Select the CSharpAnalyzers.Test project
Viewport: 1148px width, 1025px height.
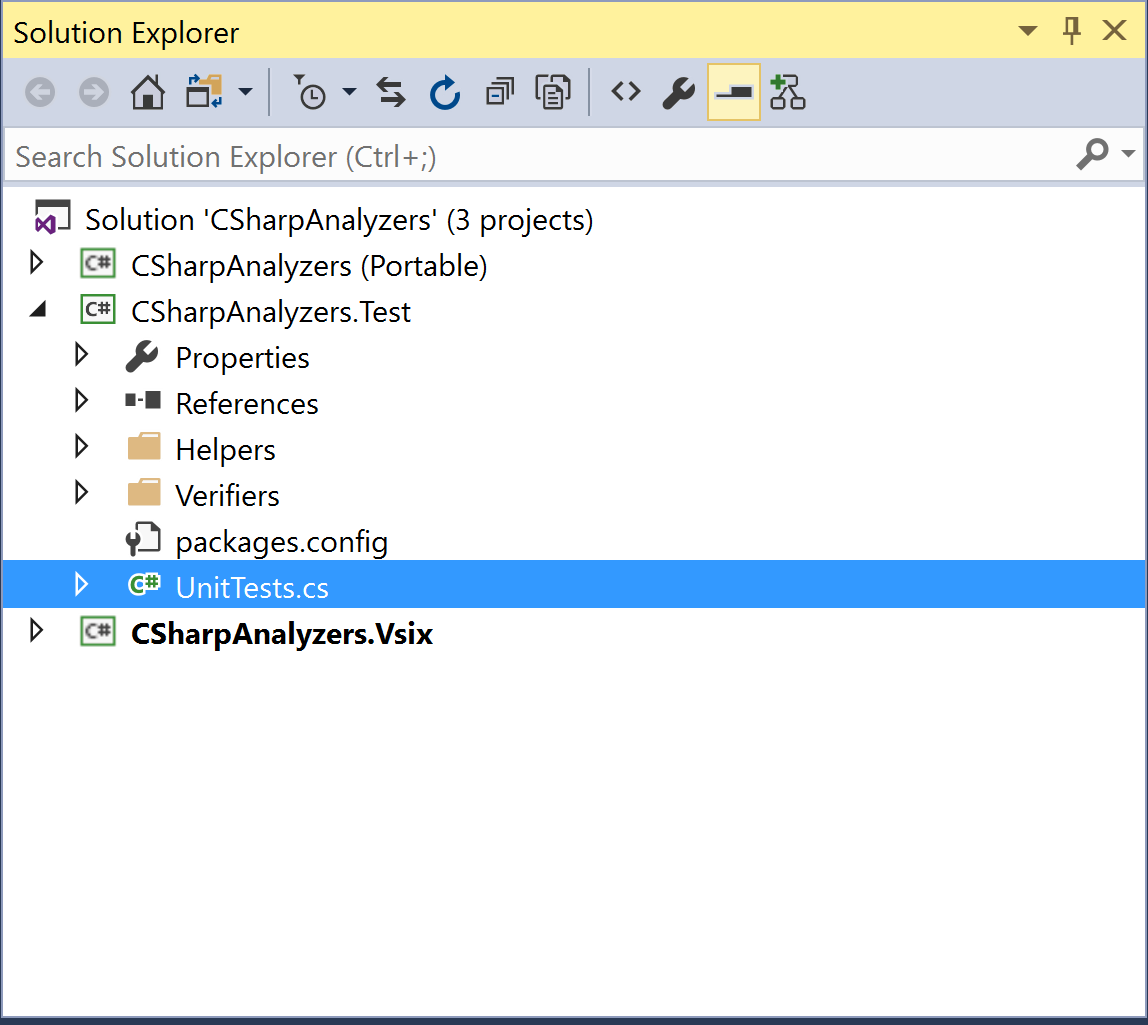[x=271, y=312]
